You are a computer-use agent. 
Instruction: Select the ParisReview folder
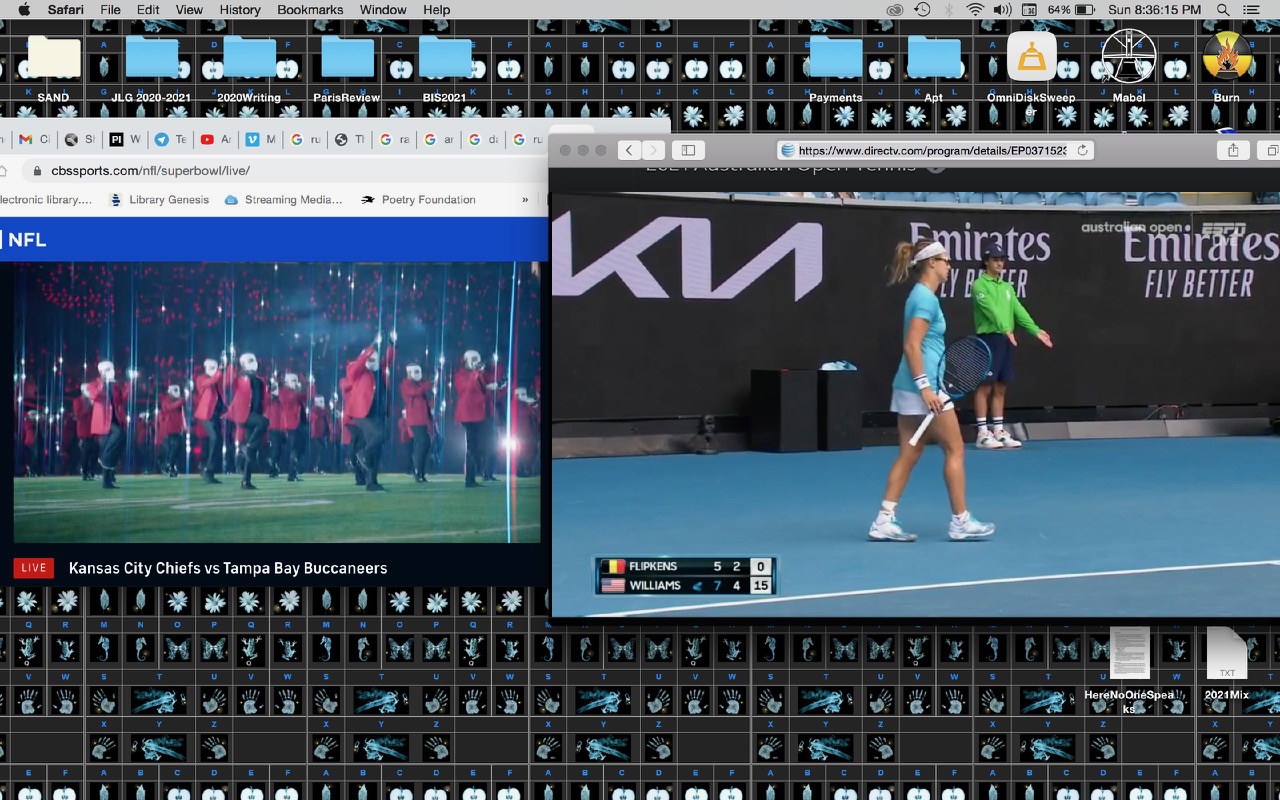(x=347, y=58)
